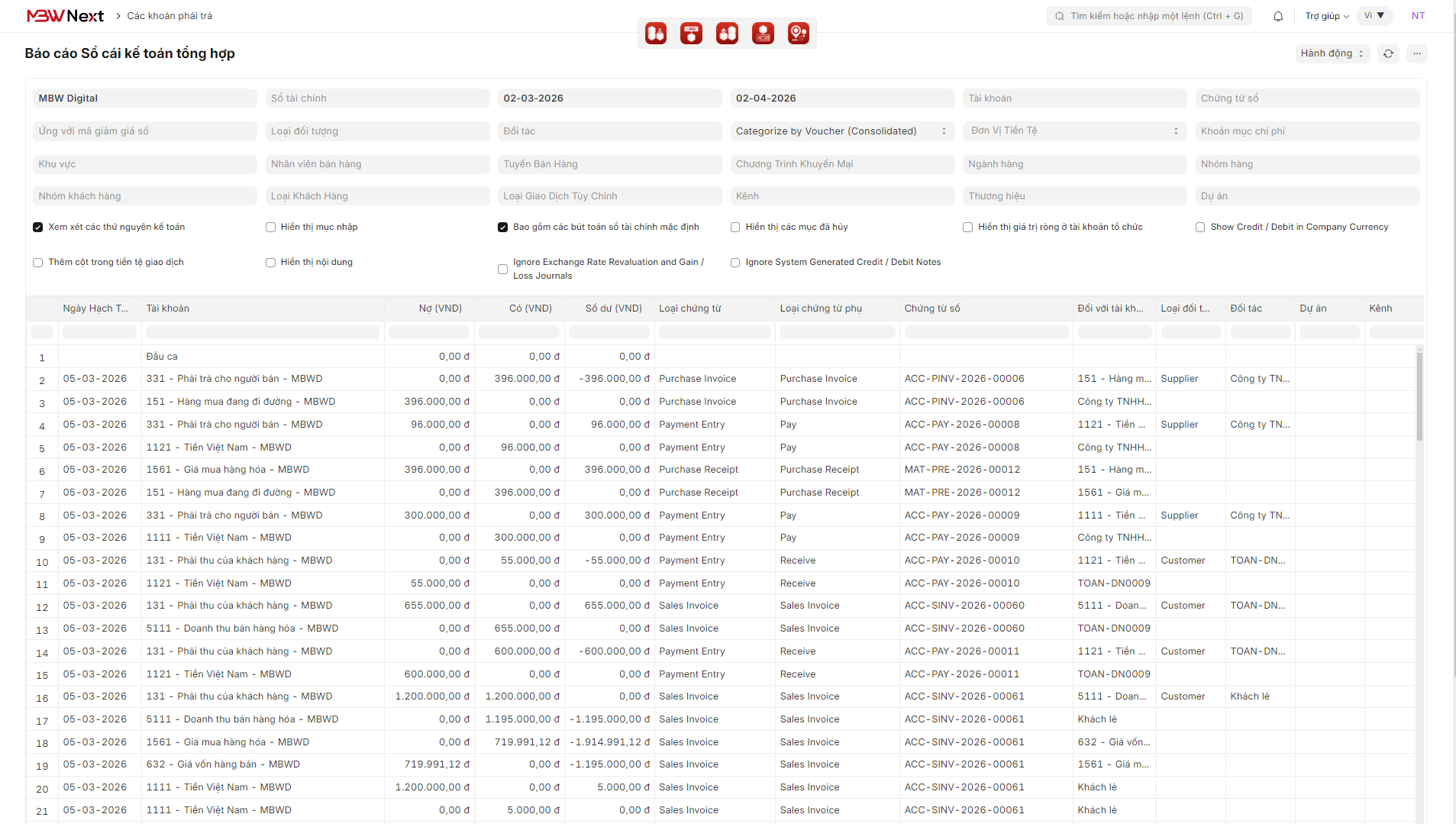Click the 'Có (VND)' column header
The height and width of the screenshot is (824, 1456).
(519, 309)
